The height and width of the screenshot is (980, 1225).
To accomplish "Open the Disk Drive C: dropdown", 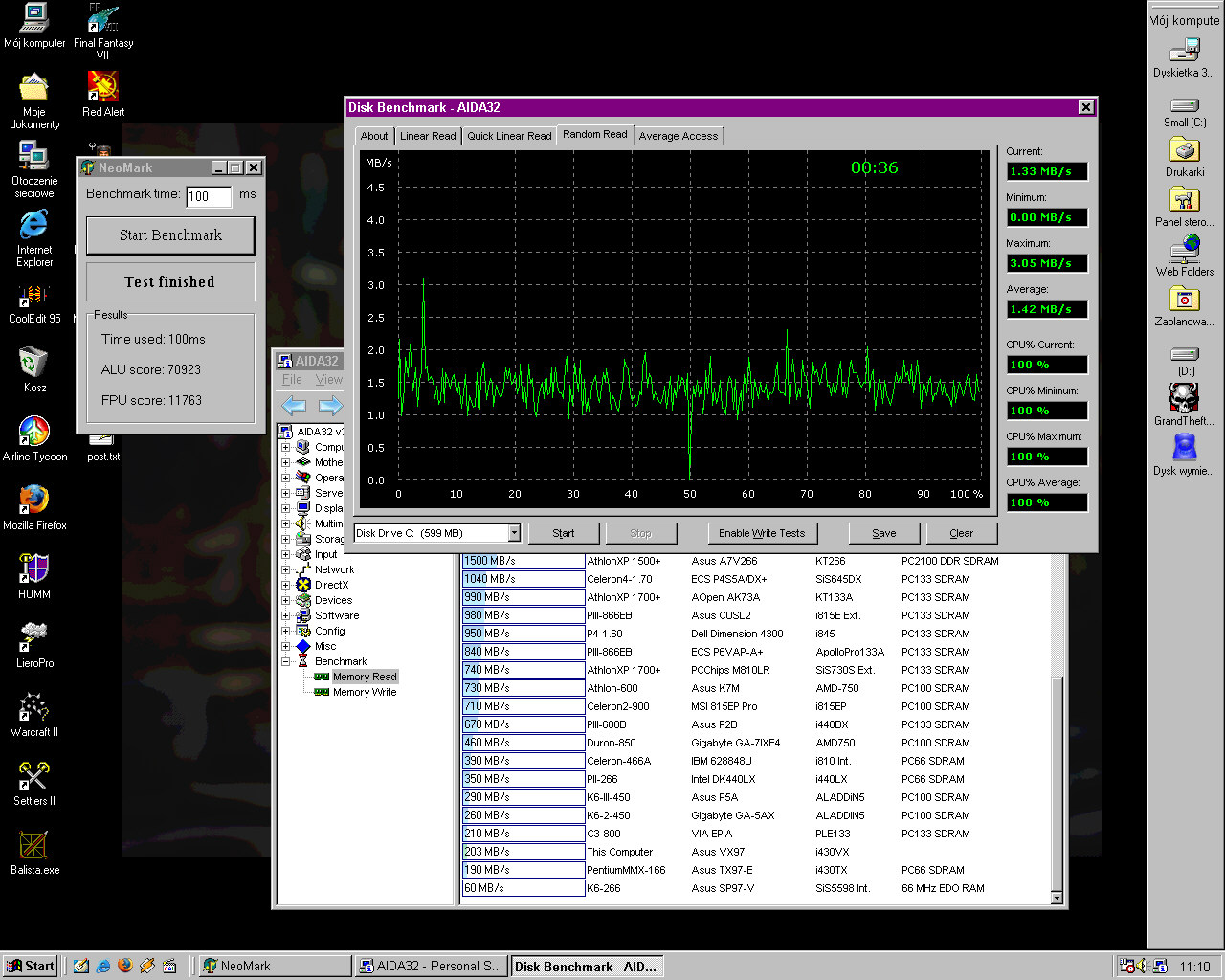I will point(514,533).
